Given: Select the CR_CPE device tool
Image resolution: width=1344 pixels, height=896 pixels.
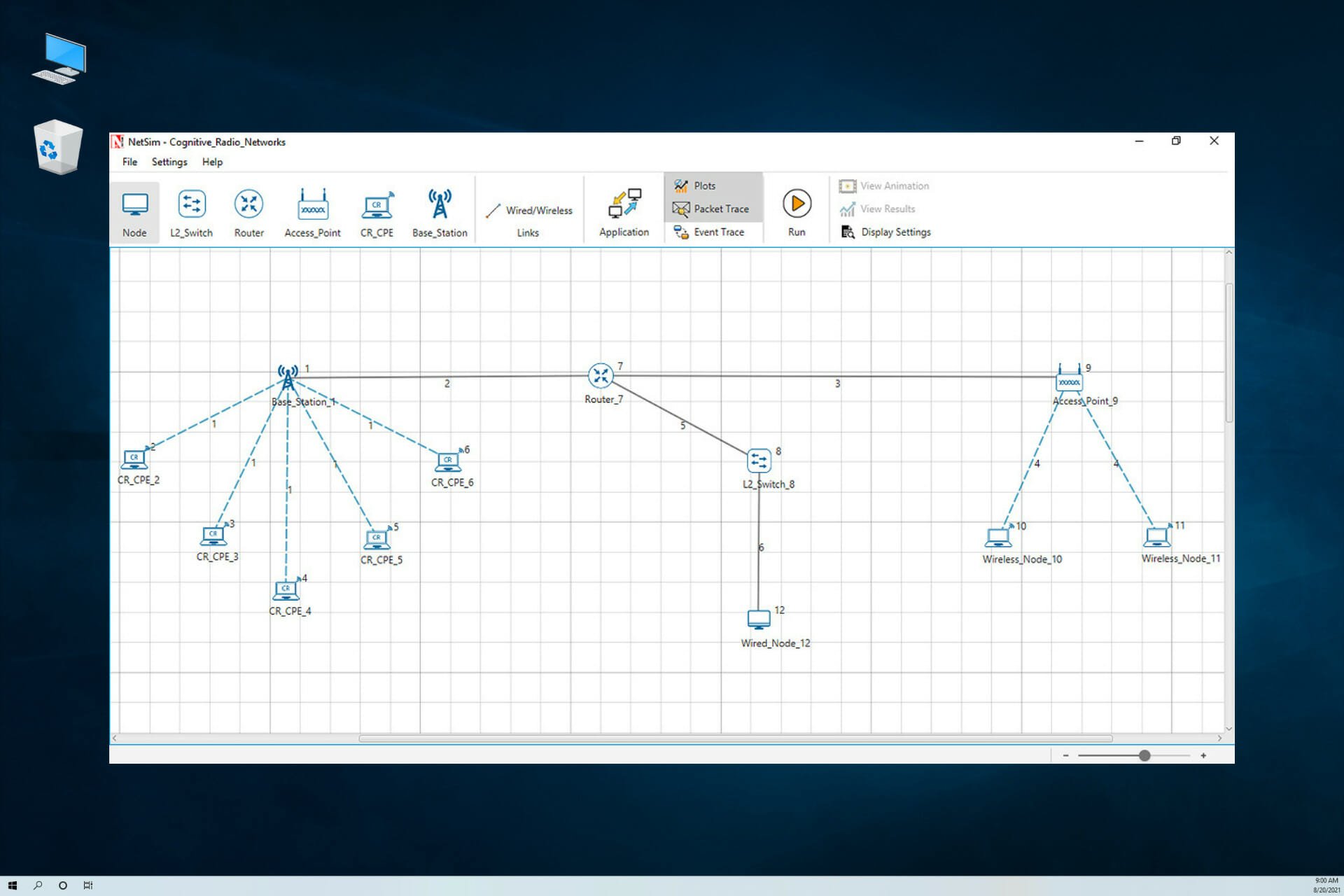Looking at the screenshot, I should tap(377, 213).
